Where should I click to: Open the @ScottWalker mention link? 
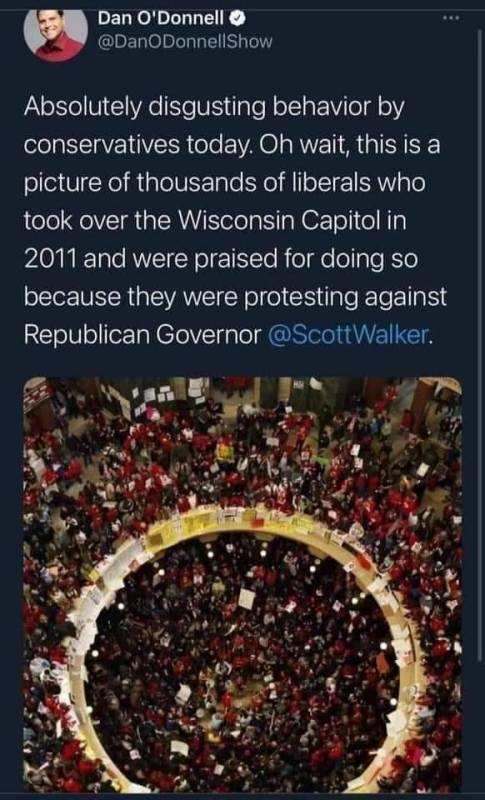349,334
